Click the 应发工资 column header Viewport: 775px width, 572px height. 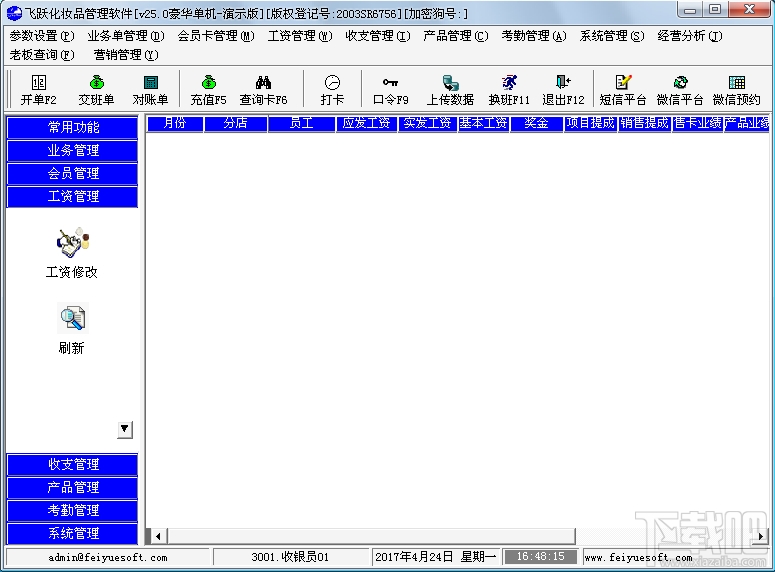tap(366, 123)
